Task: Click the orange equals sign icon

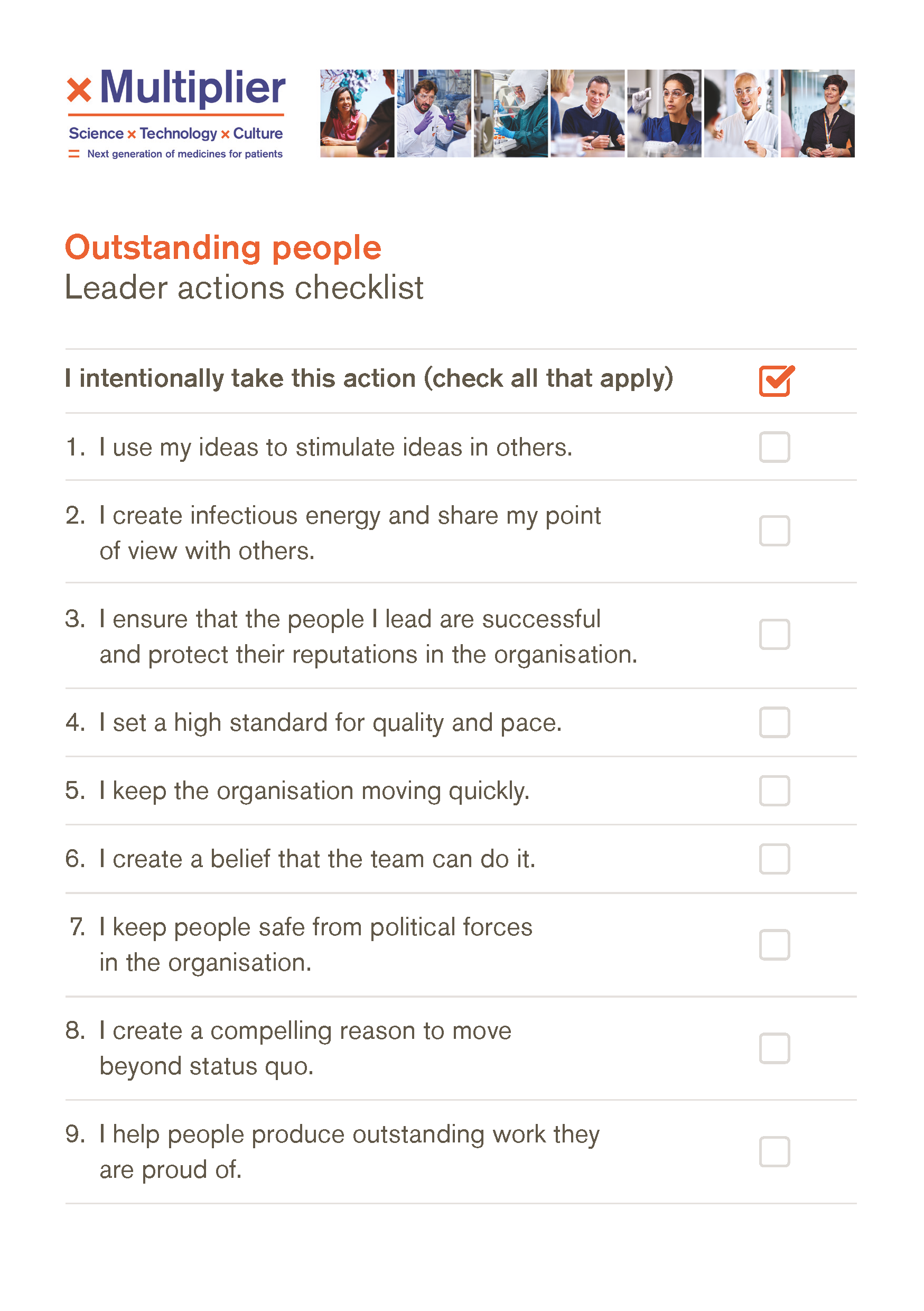Action: pos(73,154)
